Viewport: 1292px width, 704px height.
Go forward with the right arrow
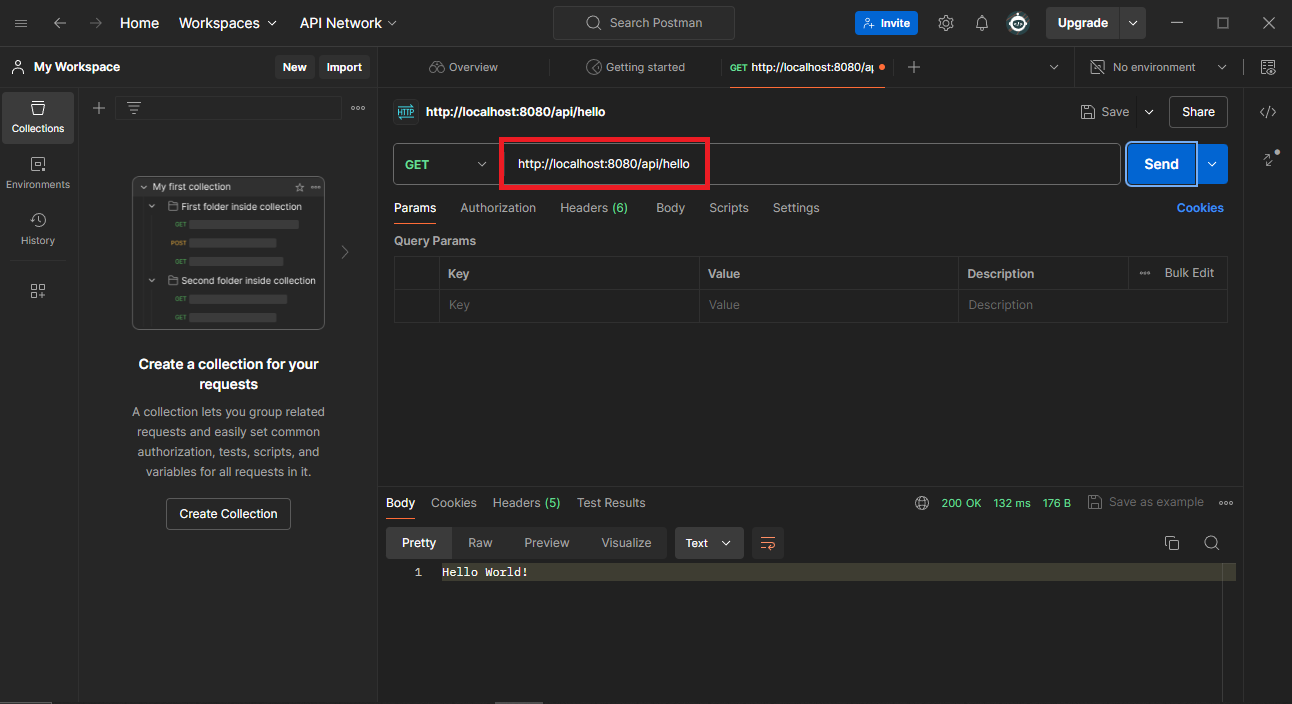click(95, 23)
